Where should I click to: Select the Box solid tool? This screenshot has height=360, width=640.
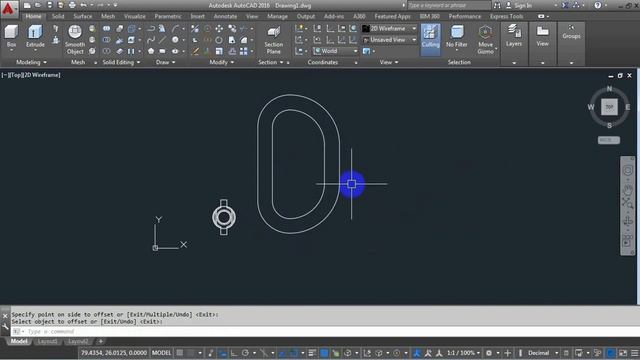point(11,36)
